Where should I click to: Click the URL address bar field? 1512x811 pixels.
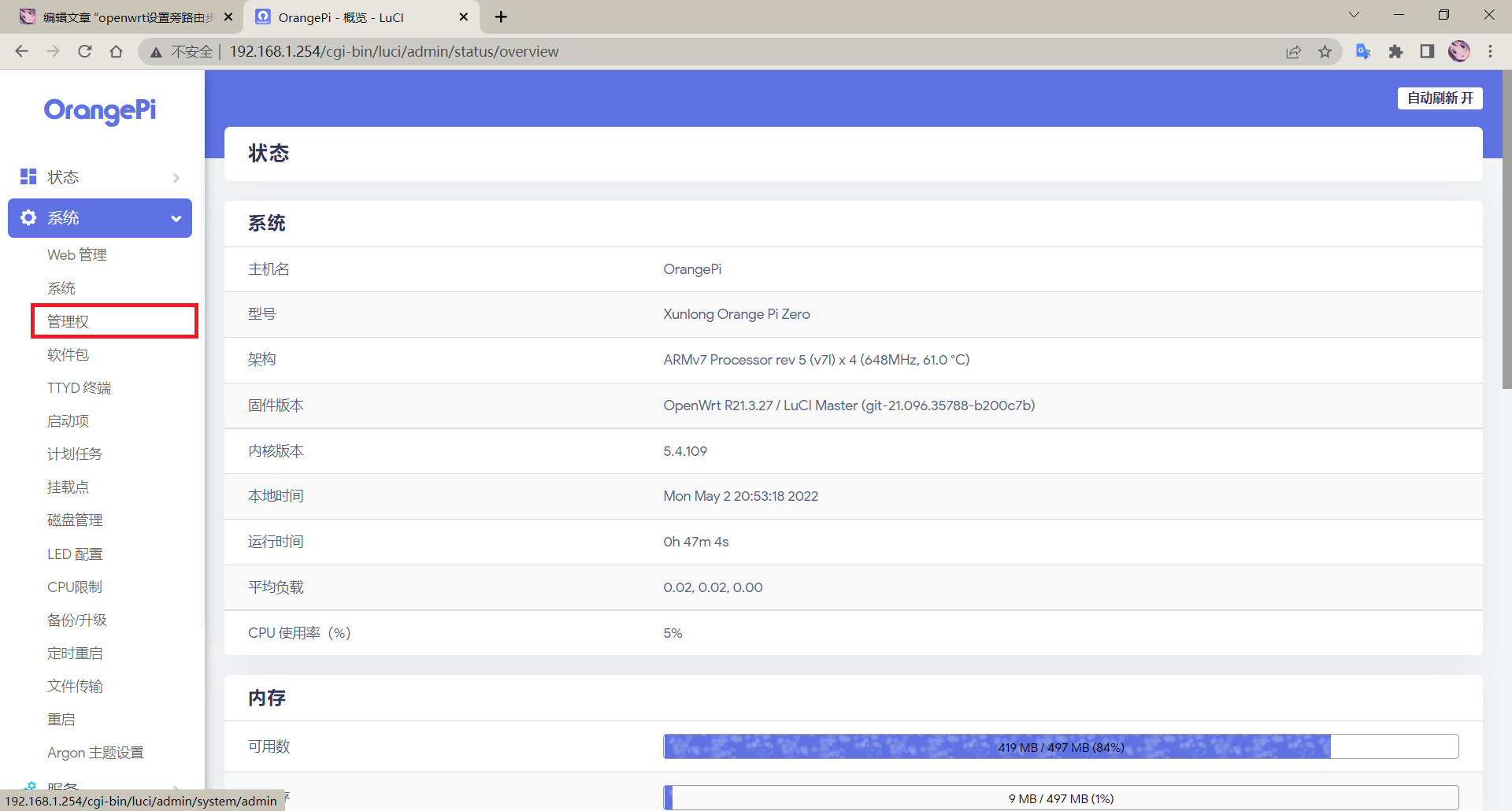pyautogui.click(x=709, y=51)
